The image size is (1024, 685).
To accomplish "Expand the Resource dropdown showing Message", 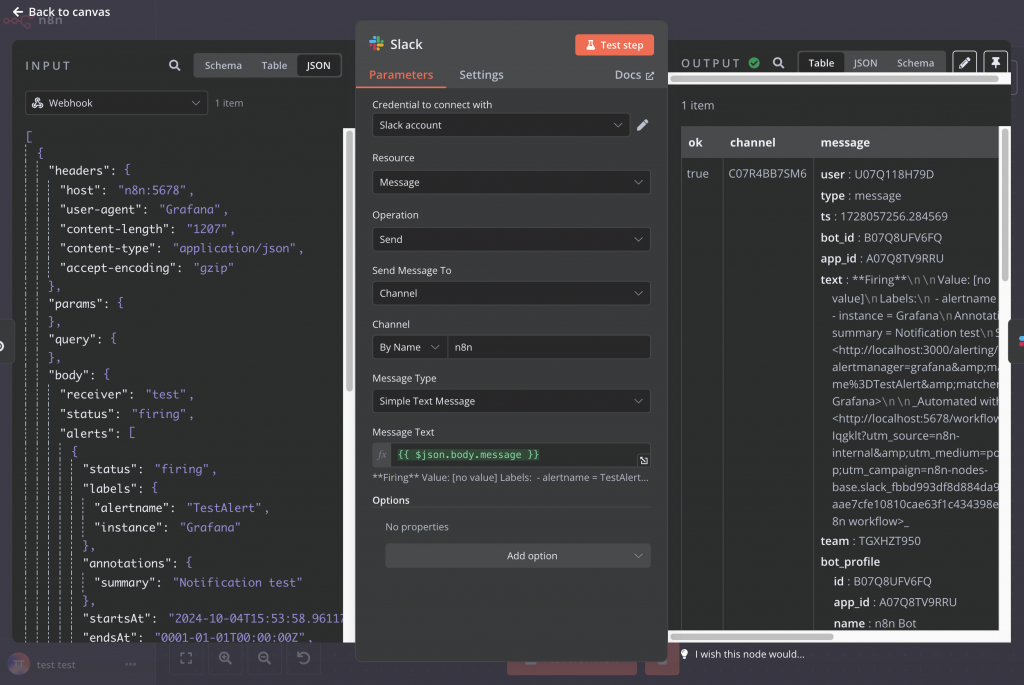I will 511,182.
